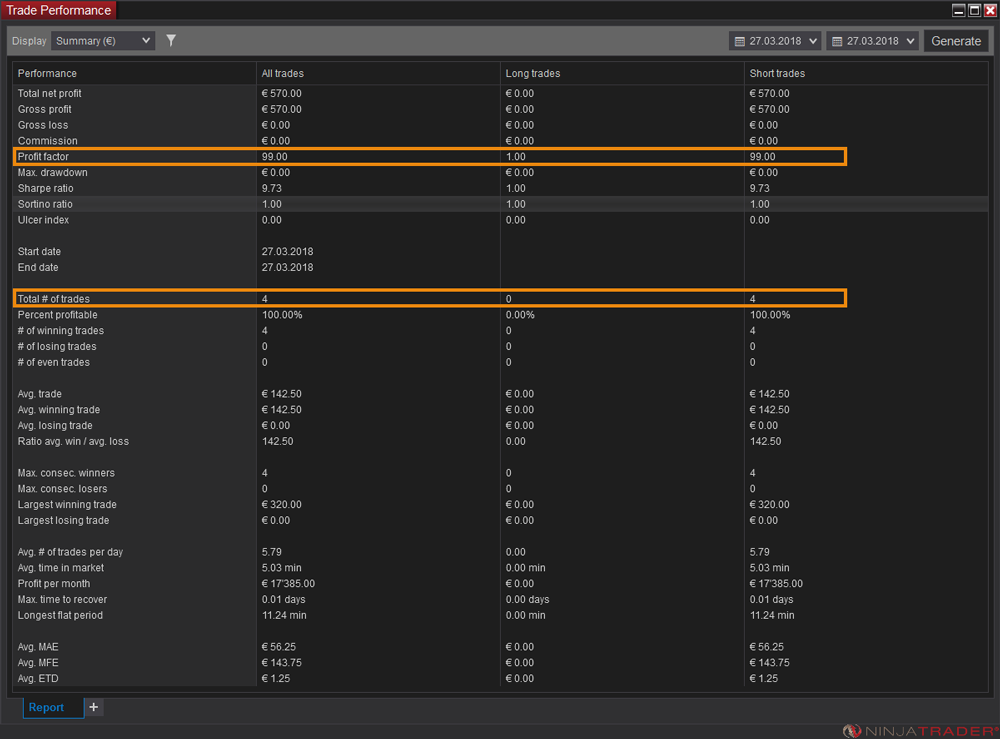Select the Sortino ratio row
Screen dimensions: 1000x739
[45, 204]
